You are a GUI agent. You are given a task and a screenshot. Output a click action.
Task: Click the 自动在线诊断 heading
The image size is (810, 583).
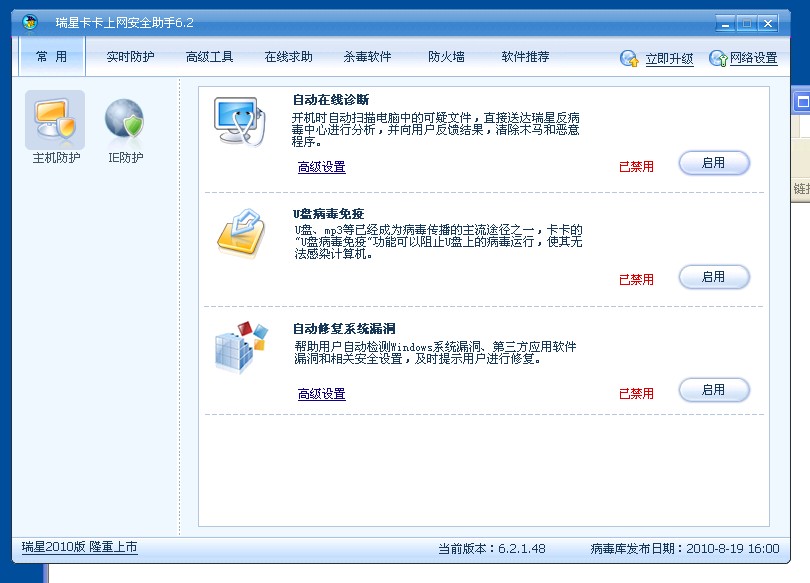coord(331,100)
